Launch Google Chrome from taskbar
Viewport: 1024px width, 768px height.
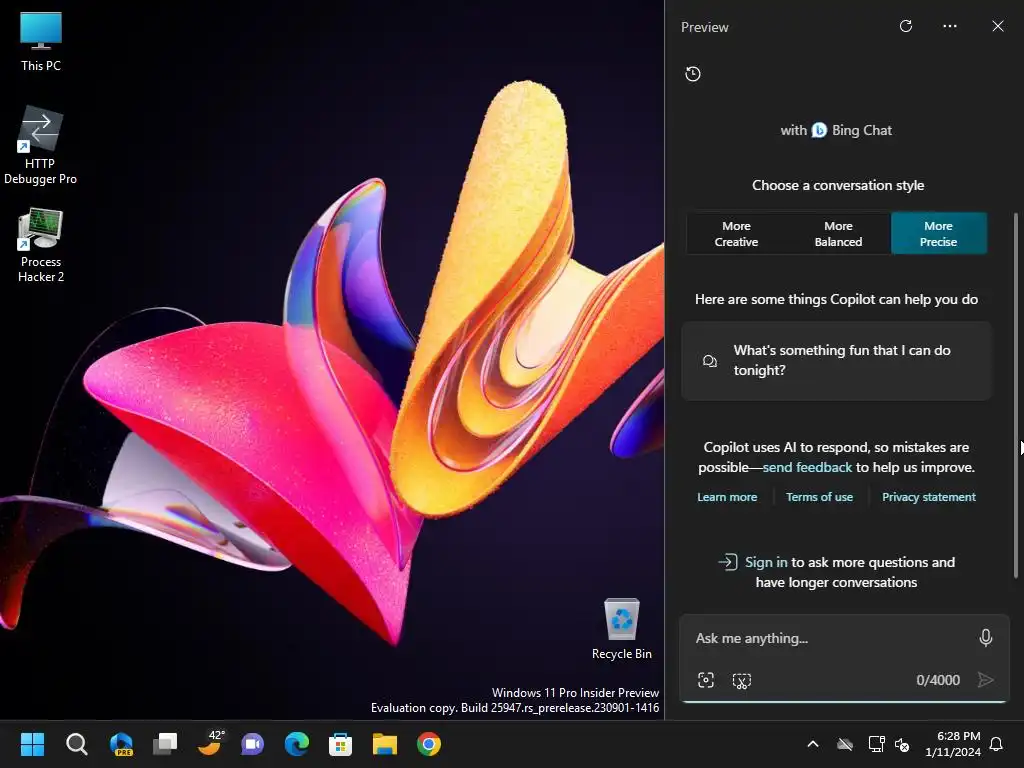(x=429, y=744)
